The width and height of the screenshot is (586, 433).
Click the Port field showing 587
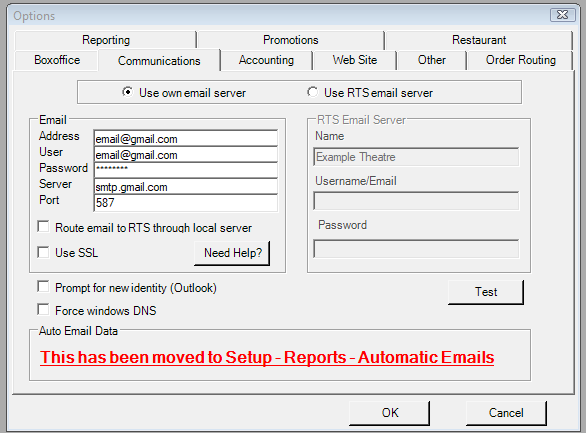click(186, 202)
